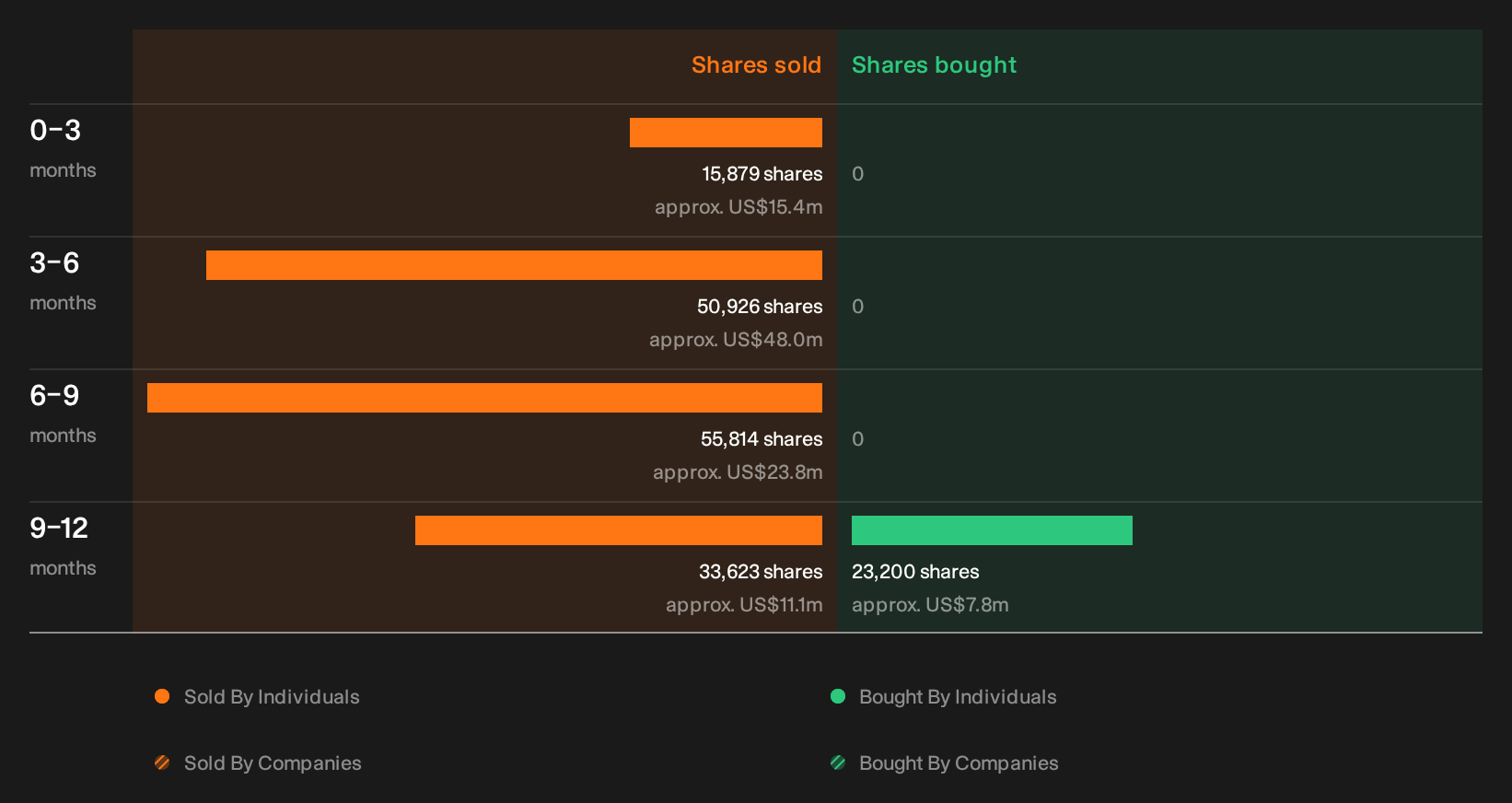Select the 3-6 months orange sold bar
This screenshot has height=803, width=1512.
(514, 265)
